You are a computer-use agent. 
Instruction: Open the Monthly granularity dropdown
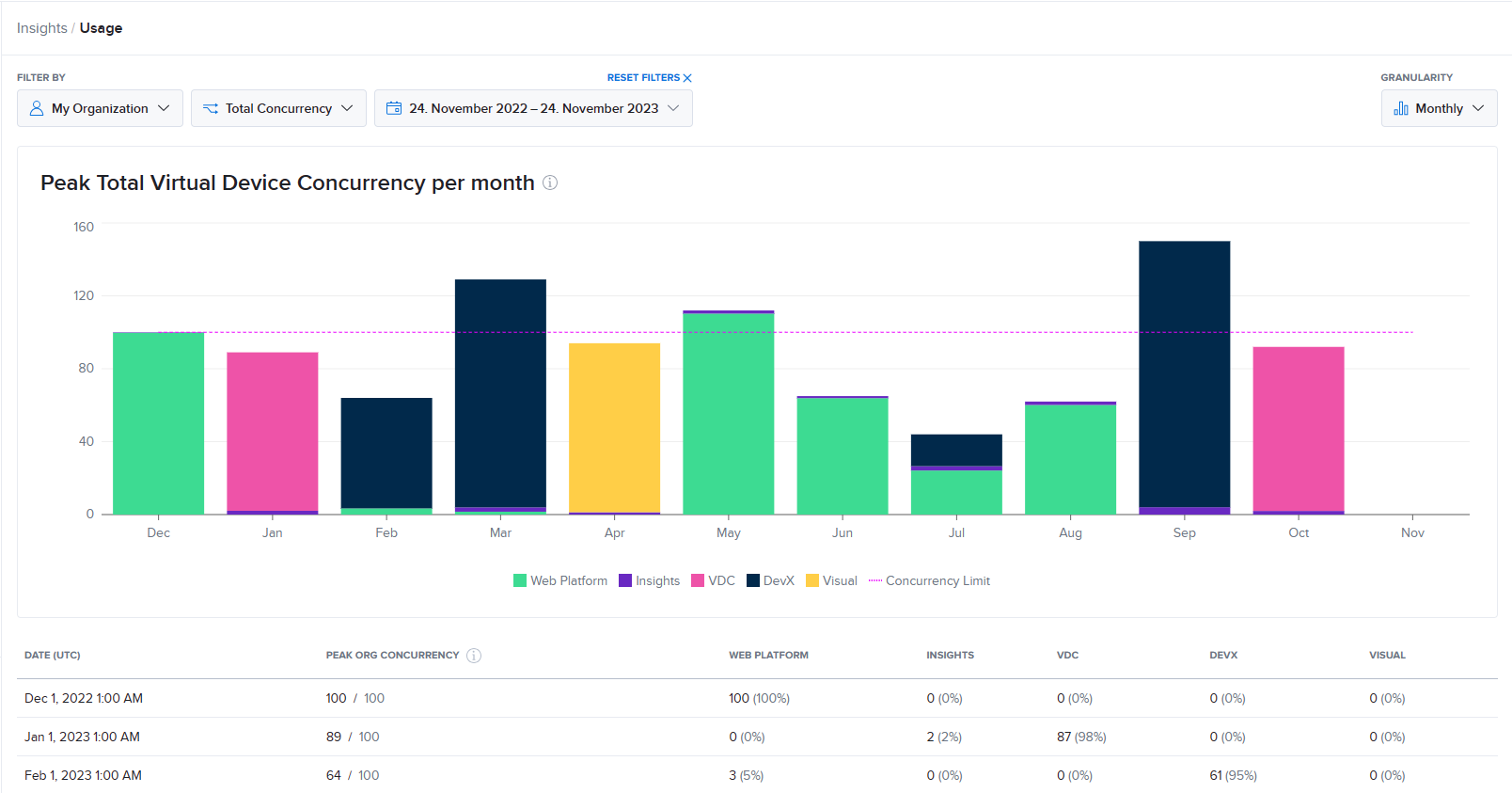pos(1439,108)
